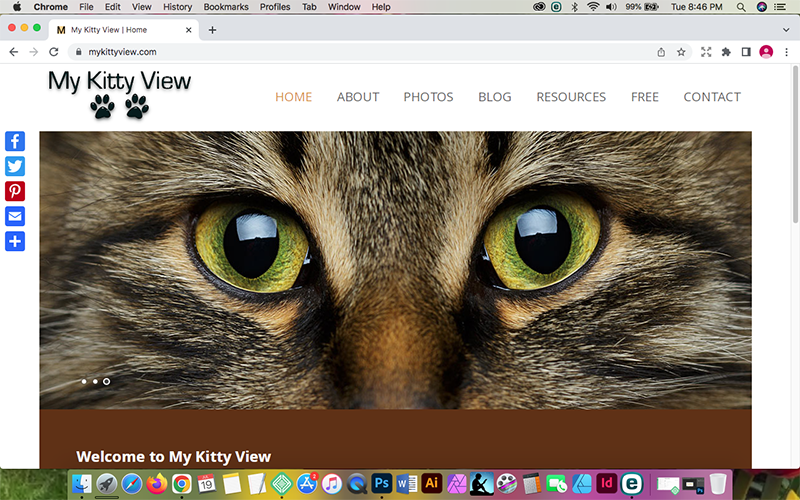Select third slide dot in slideshow

[x=107, y=381]
